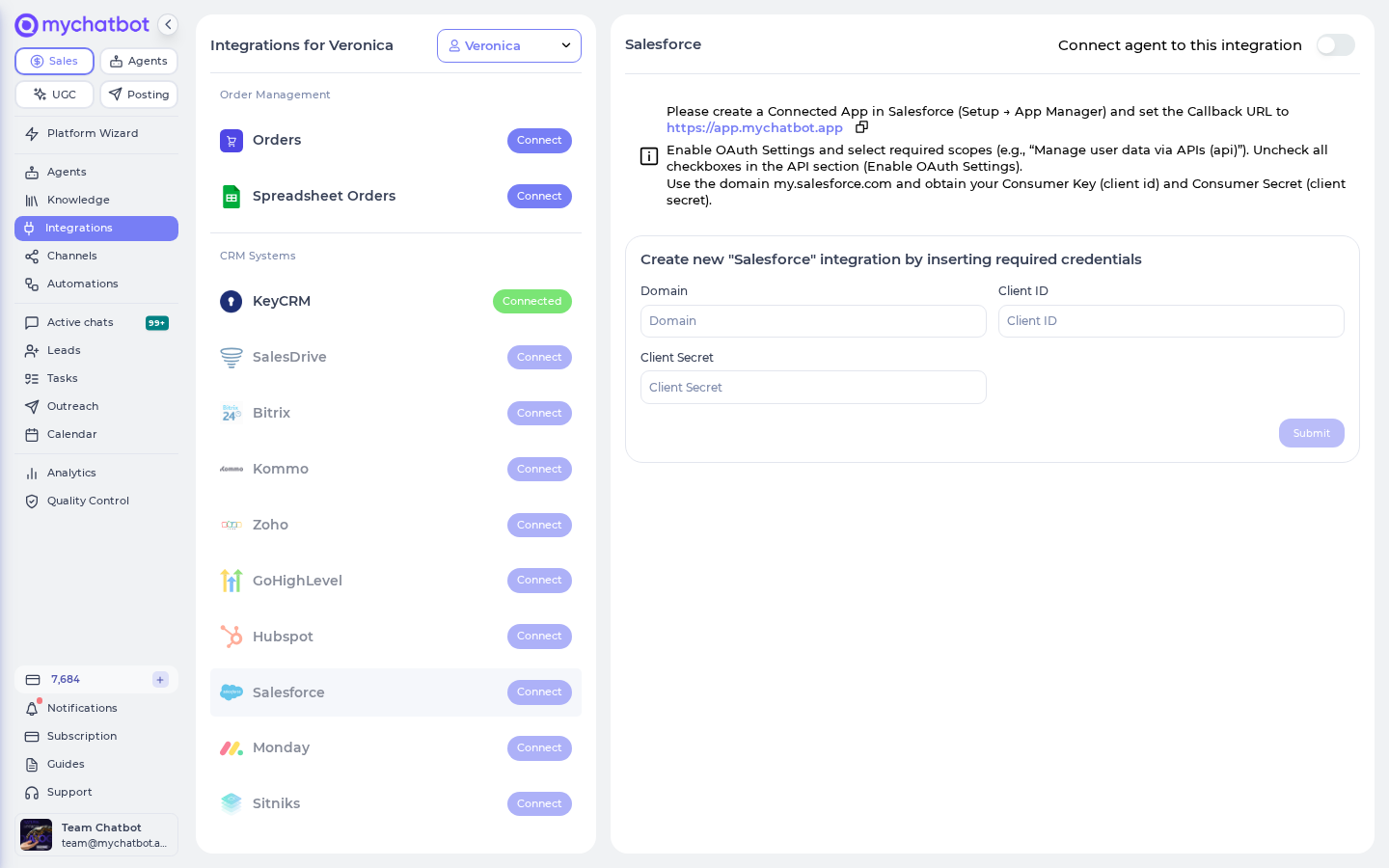The image size is (1389, 868).
Task: Open the Automations page
Action: point(96,284)
